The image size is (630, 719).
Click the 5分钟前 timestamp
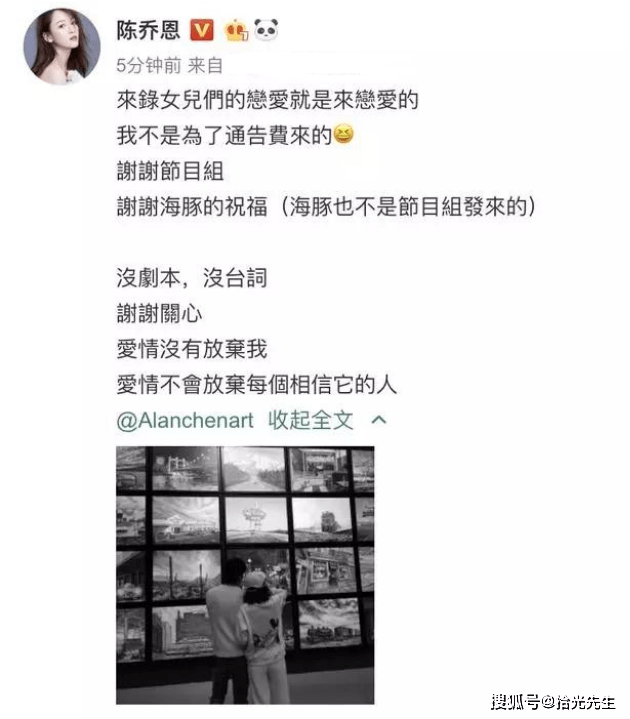click(149, 66)
